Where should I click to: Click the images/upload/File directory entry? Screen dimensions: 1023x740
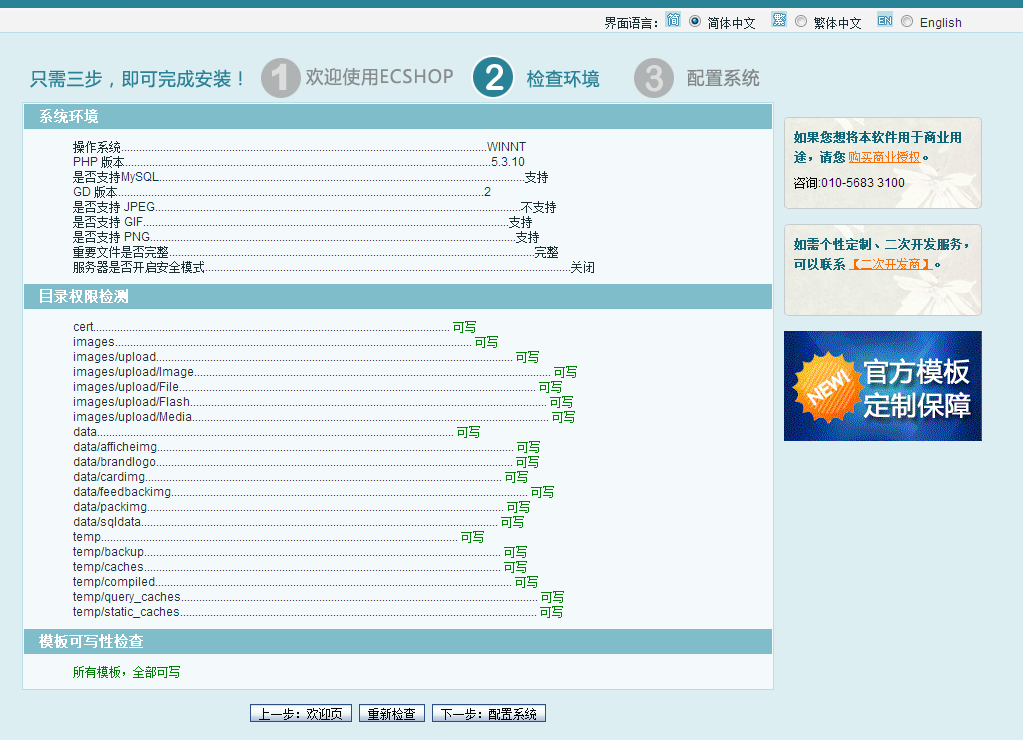pyautogui.click(x=125, y=387)
